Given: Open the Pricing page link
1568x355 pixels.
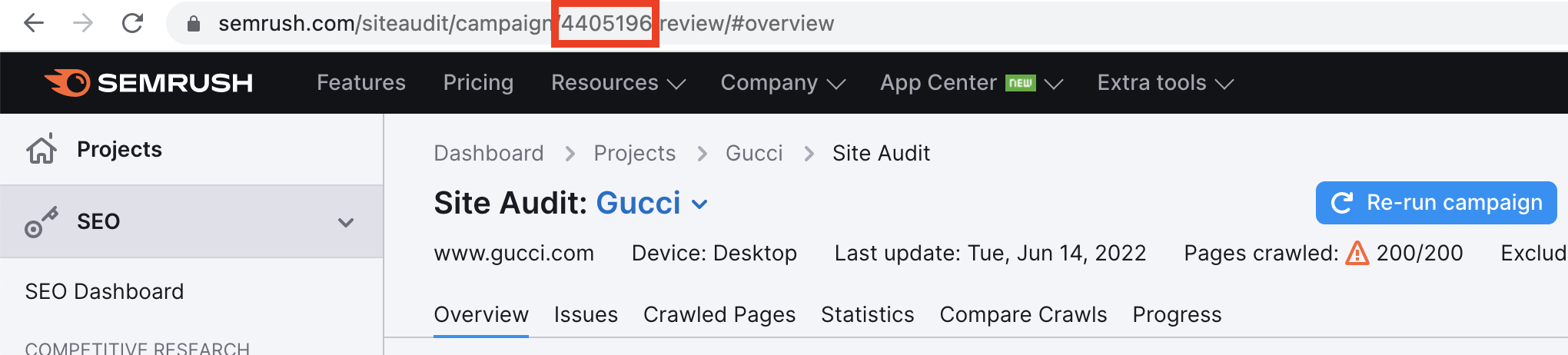Looking at the screenshot, I should [x=478, y=82].
